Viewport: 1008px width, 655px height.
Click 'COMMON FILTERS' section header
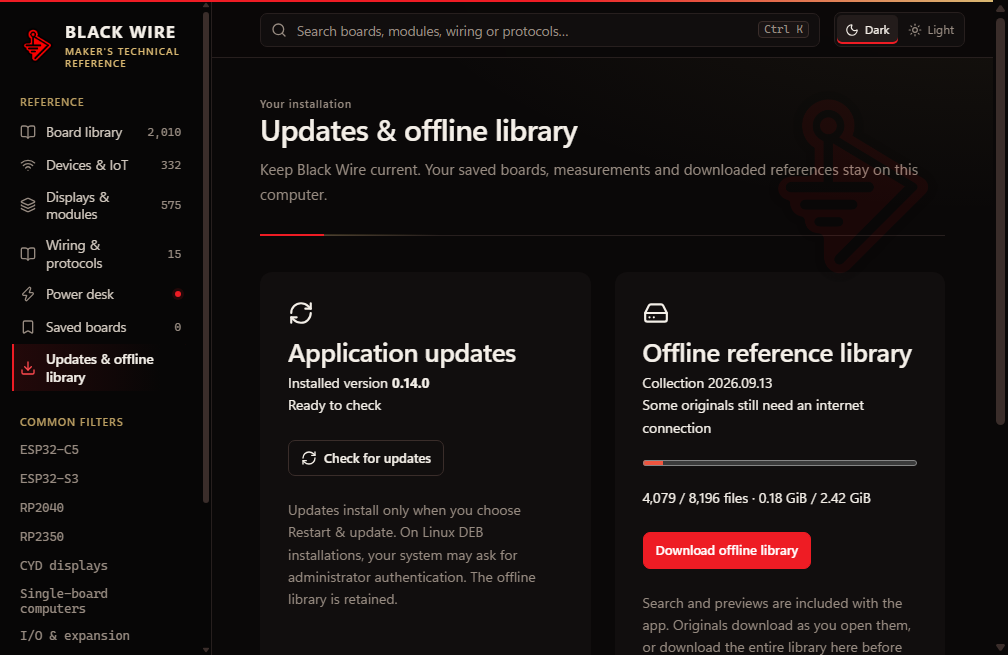pyautogui.click(x=71, y=422)
